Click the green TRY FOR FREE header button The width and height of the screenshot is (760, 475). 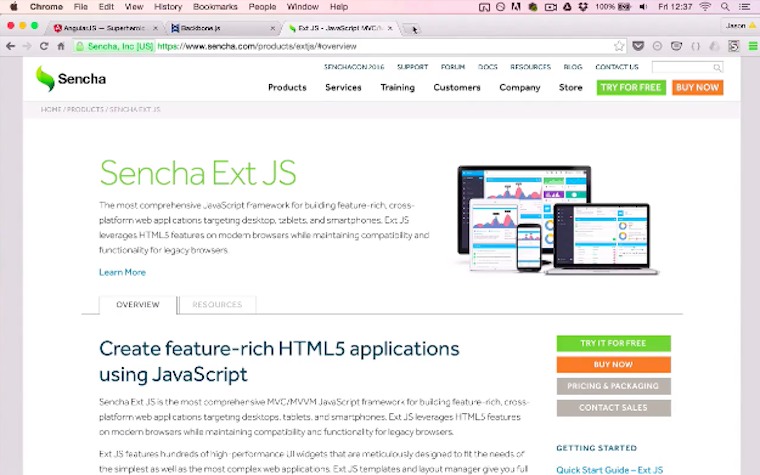click(631, 87)
